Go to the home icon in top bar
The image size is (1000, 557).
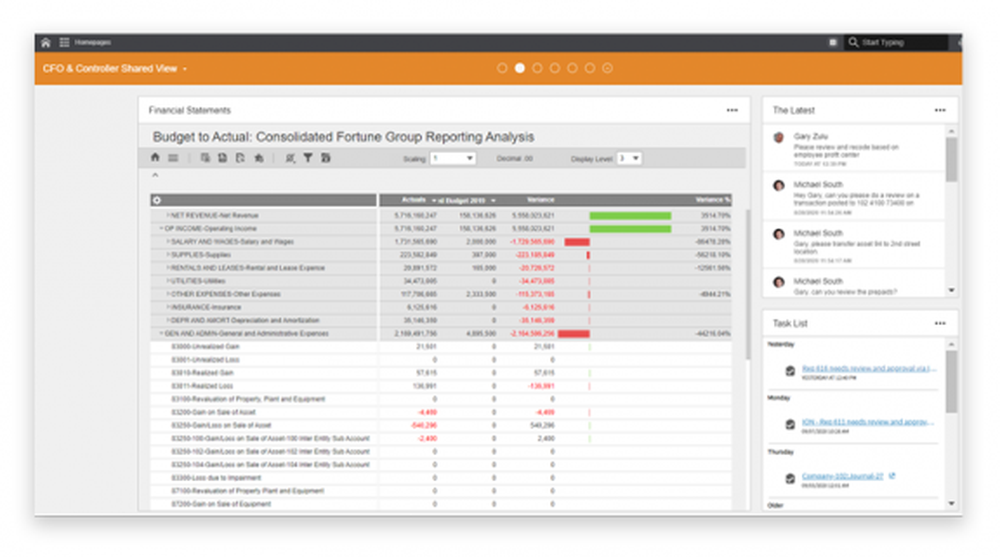45,43
